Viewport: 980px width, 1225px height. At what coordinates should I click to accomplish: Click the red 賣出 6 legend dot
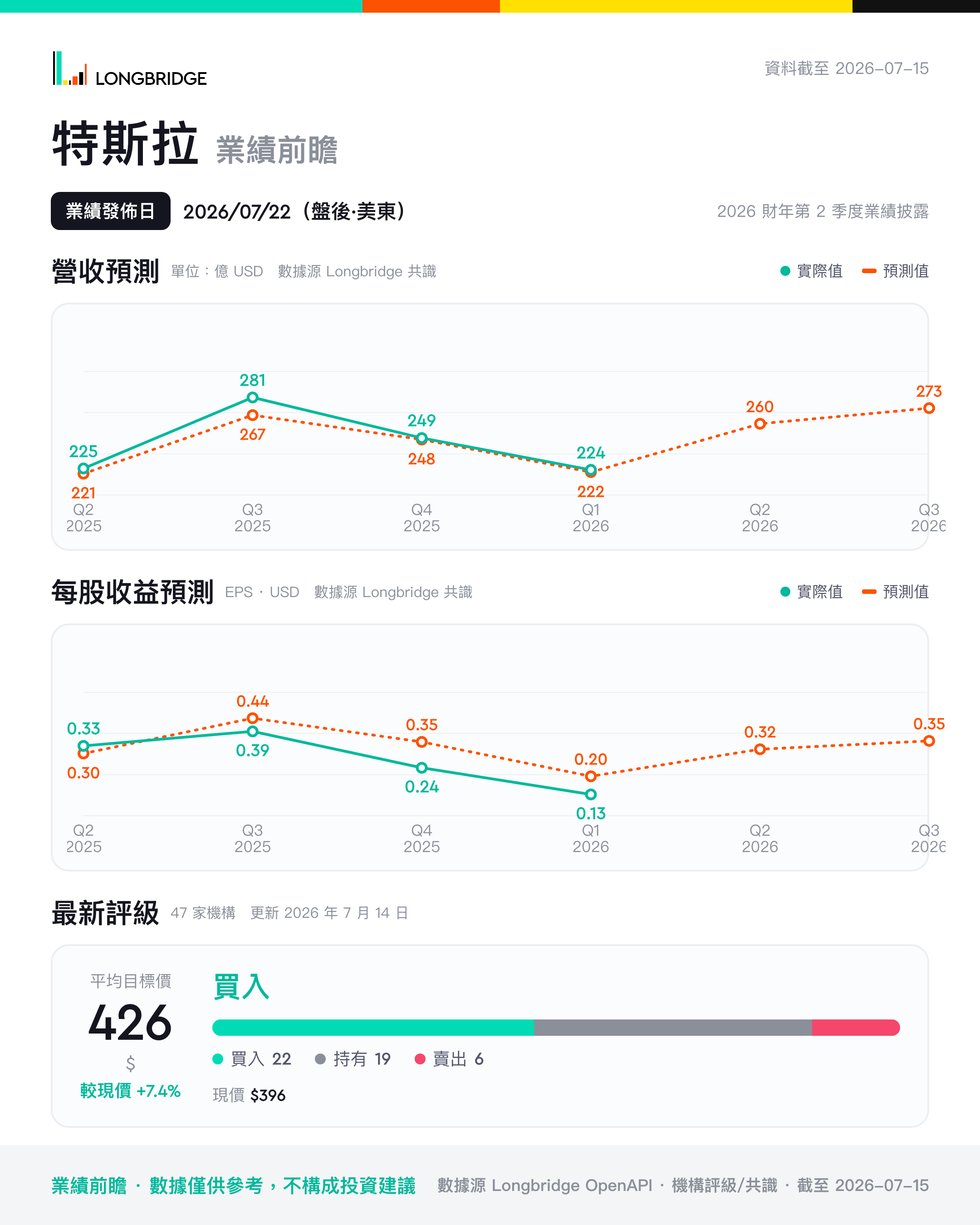pyautogui.click(x=420, y=1058)
